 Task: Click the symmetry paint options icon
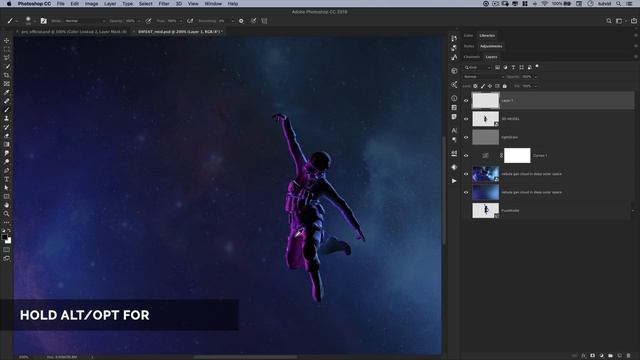coord(264,21)
